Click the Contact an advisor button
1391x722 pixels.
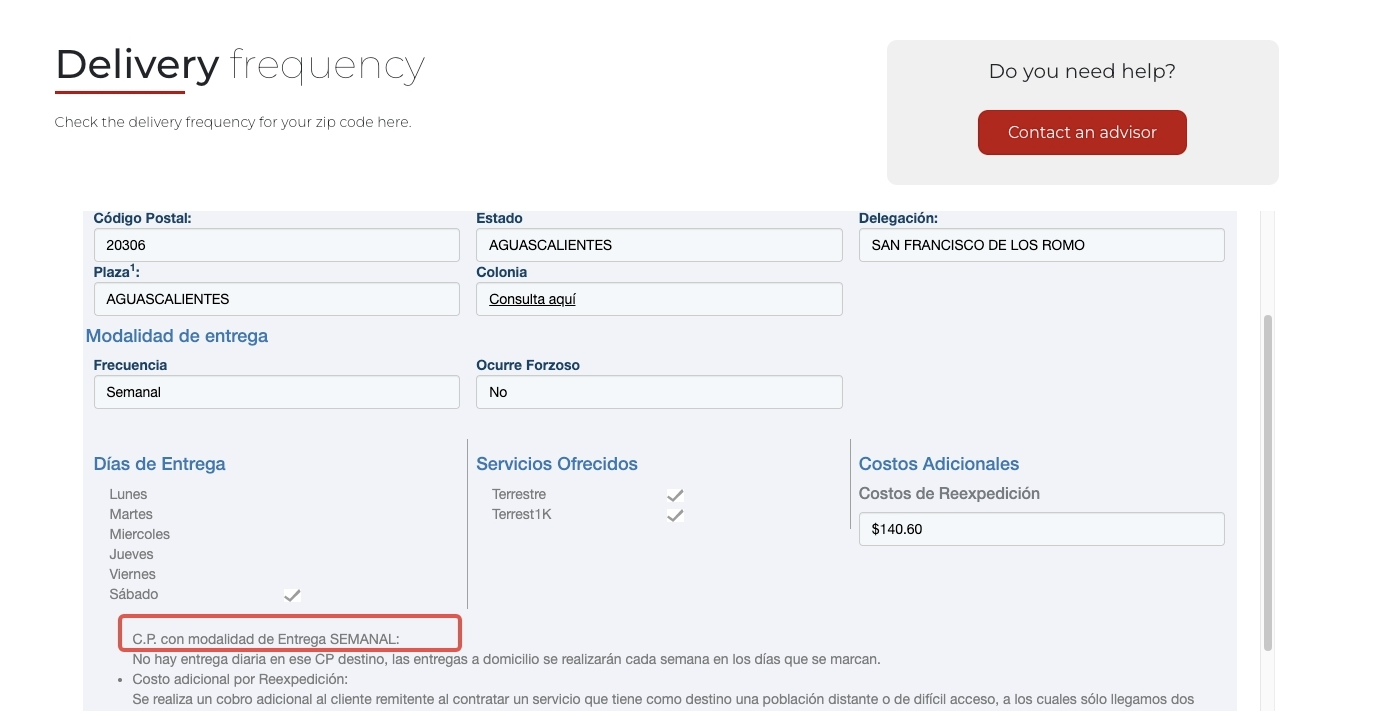point(1082,132)
